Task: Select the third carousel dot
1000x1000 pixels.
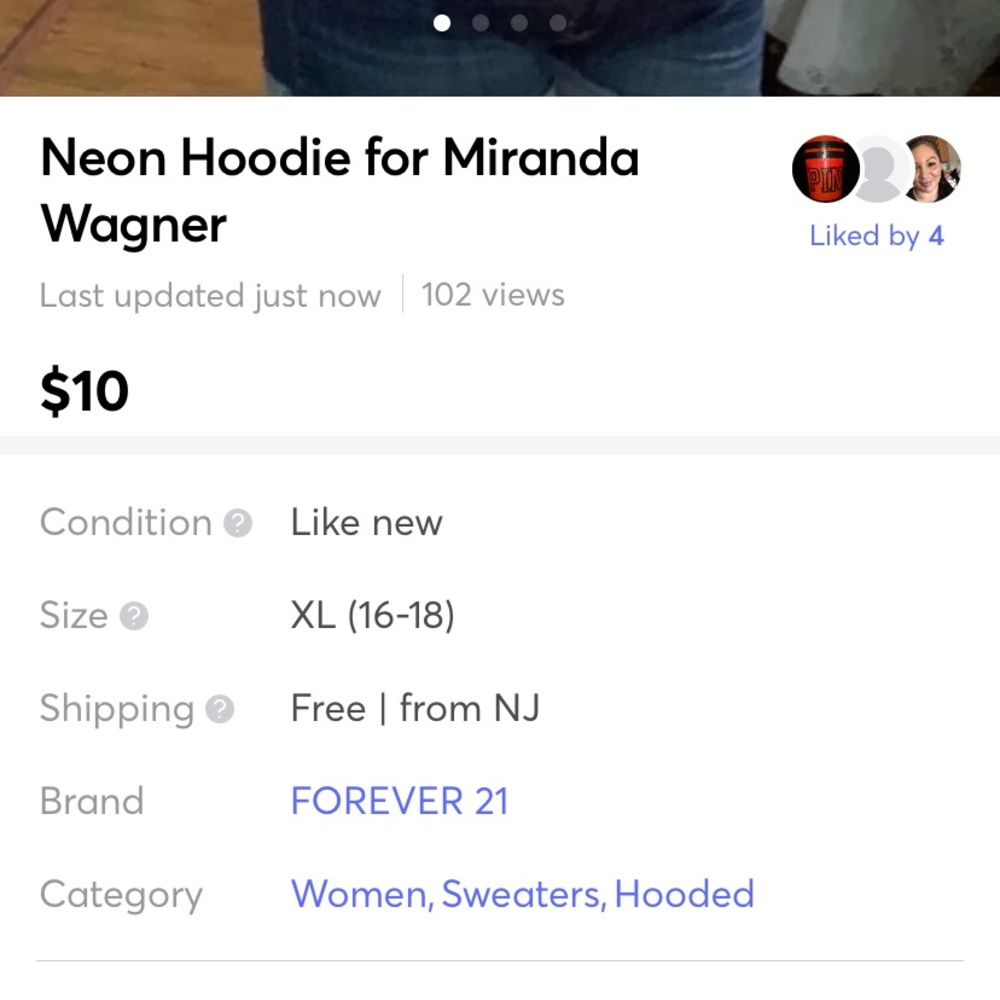Action: pos(519,23)
